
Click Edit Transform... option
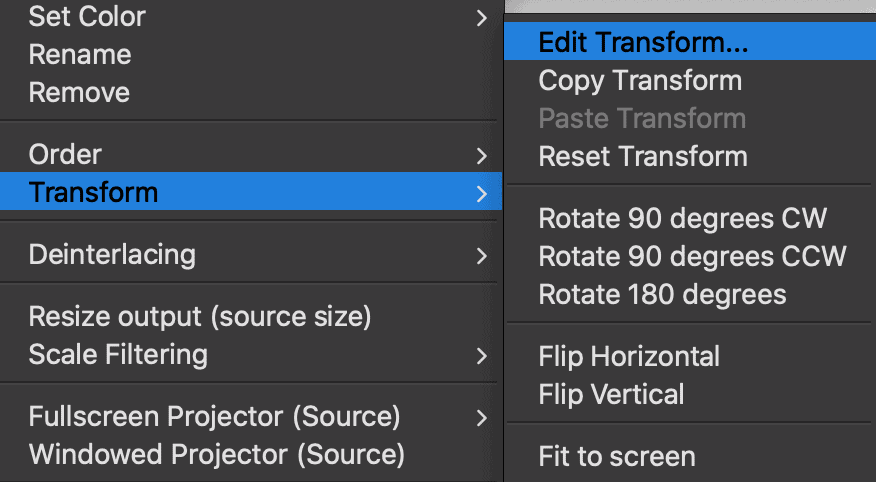pos(644,43)
